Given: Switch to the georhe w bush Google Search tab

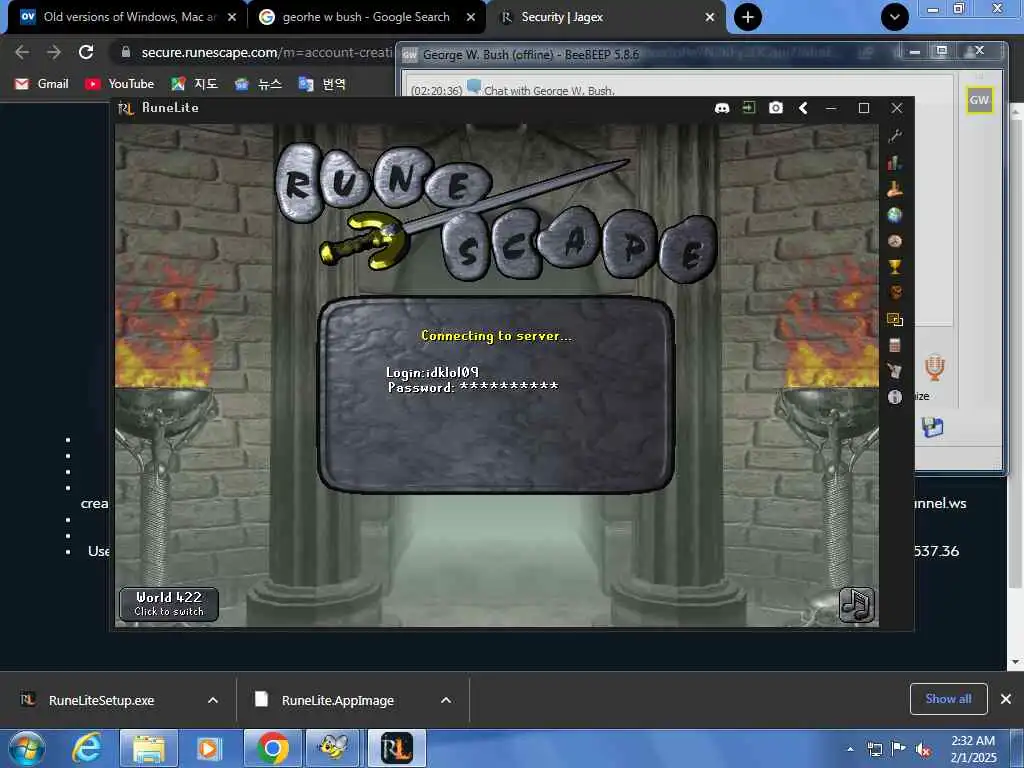Looking at the screenshot, I should (x=366, y=17).
